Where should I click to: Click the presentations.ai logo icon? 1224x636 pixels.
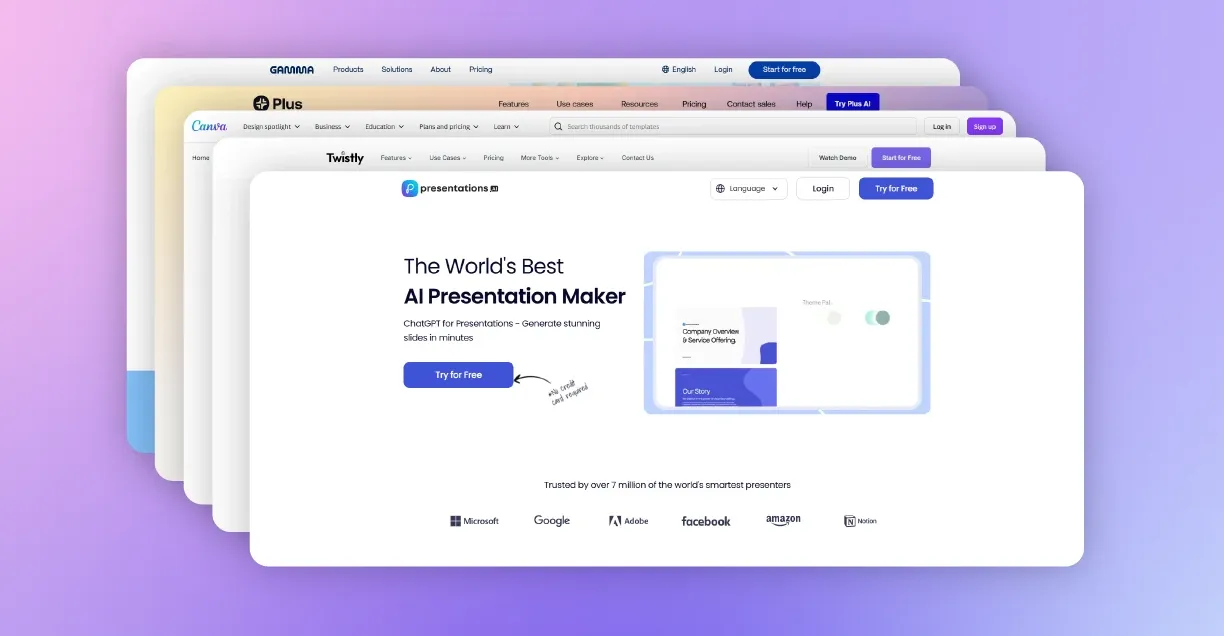click(x=410, y=188)
